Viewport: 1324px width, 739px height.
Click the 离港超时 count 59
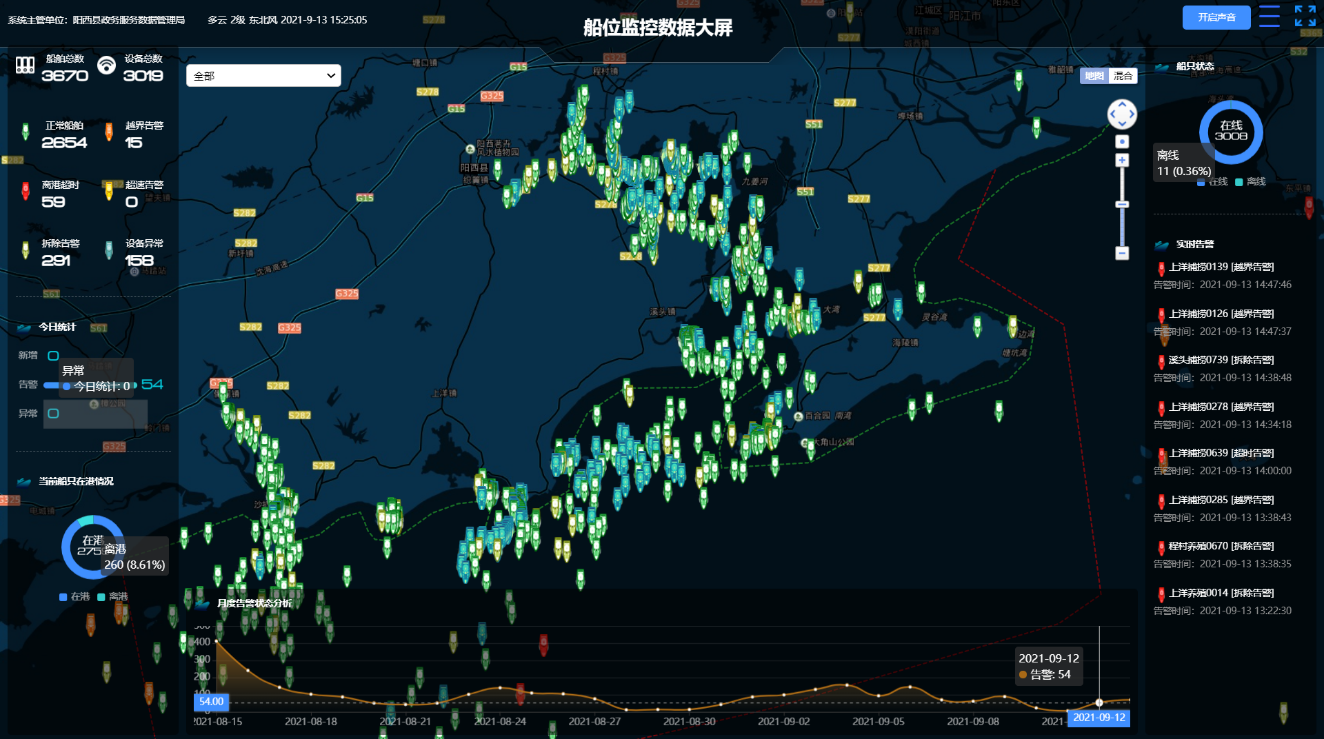pos(53,202)
